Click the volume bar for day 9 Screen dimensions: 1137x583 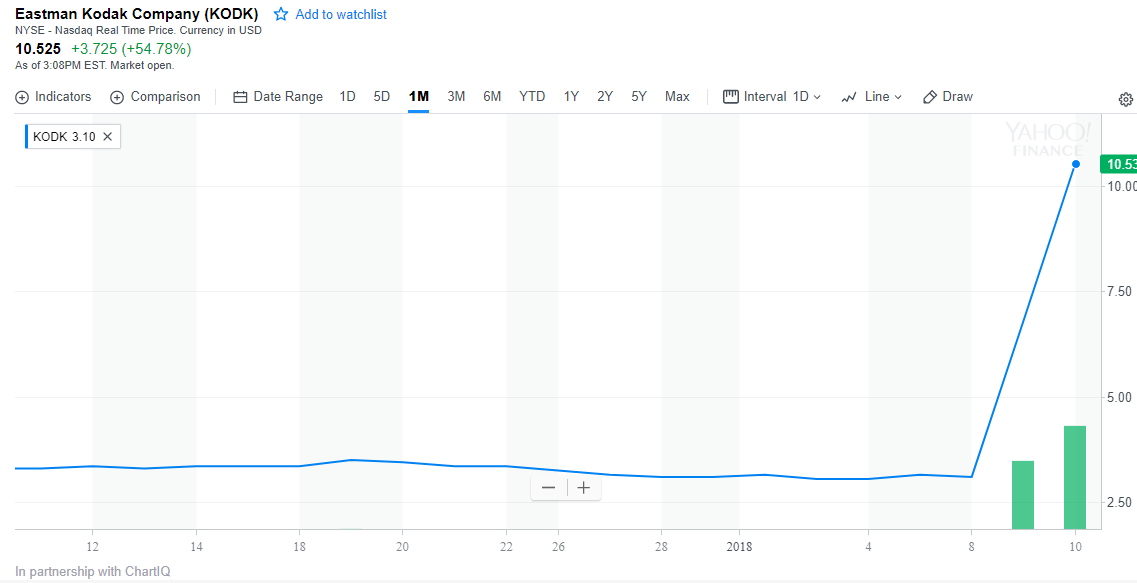click(x=1022, y=495)
